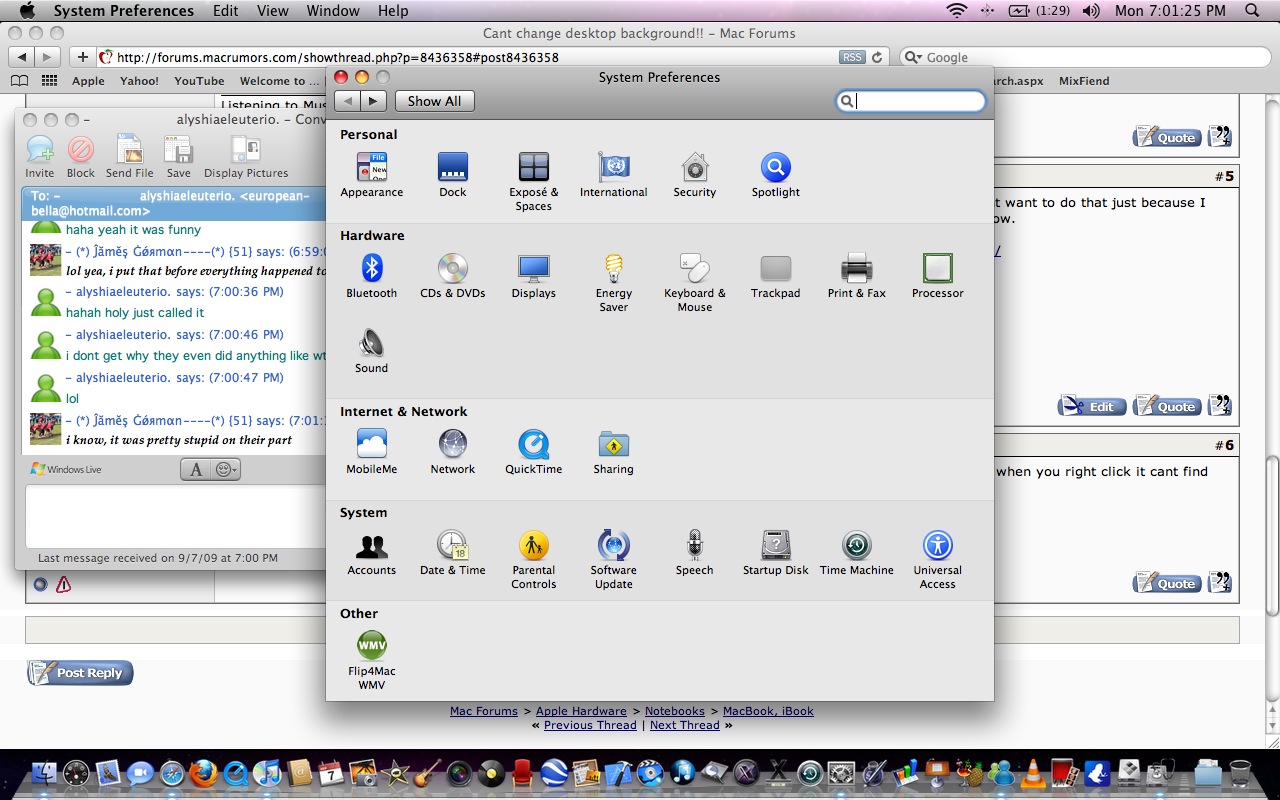Image resolution: width=1280 pixels, height=800 pixels.
Task: Click the chat message input box
Action: [175, 516]
